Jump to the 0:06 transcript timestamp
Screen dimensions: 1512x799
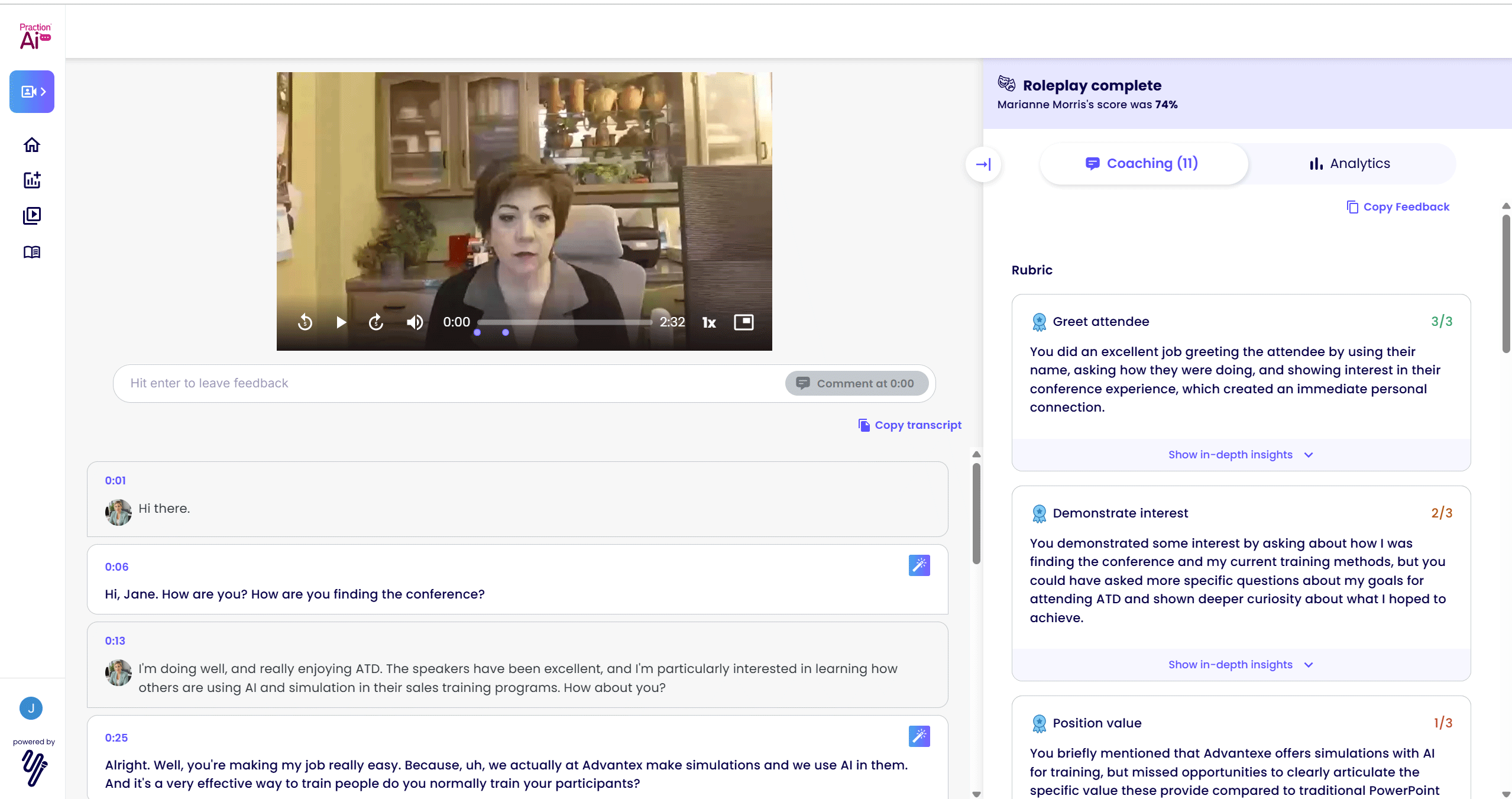click(x=116, y=567)
